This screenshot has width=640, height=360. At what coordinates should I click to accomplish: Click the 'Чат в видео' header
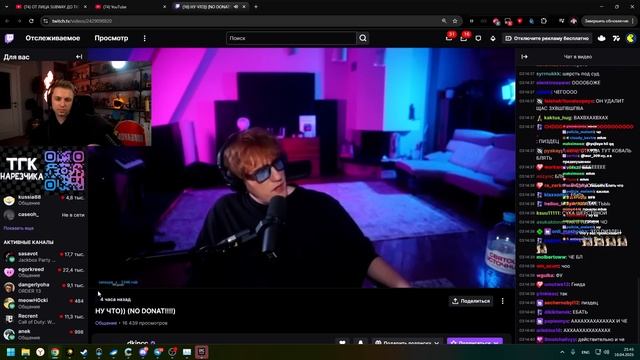(x=578, y=57)
